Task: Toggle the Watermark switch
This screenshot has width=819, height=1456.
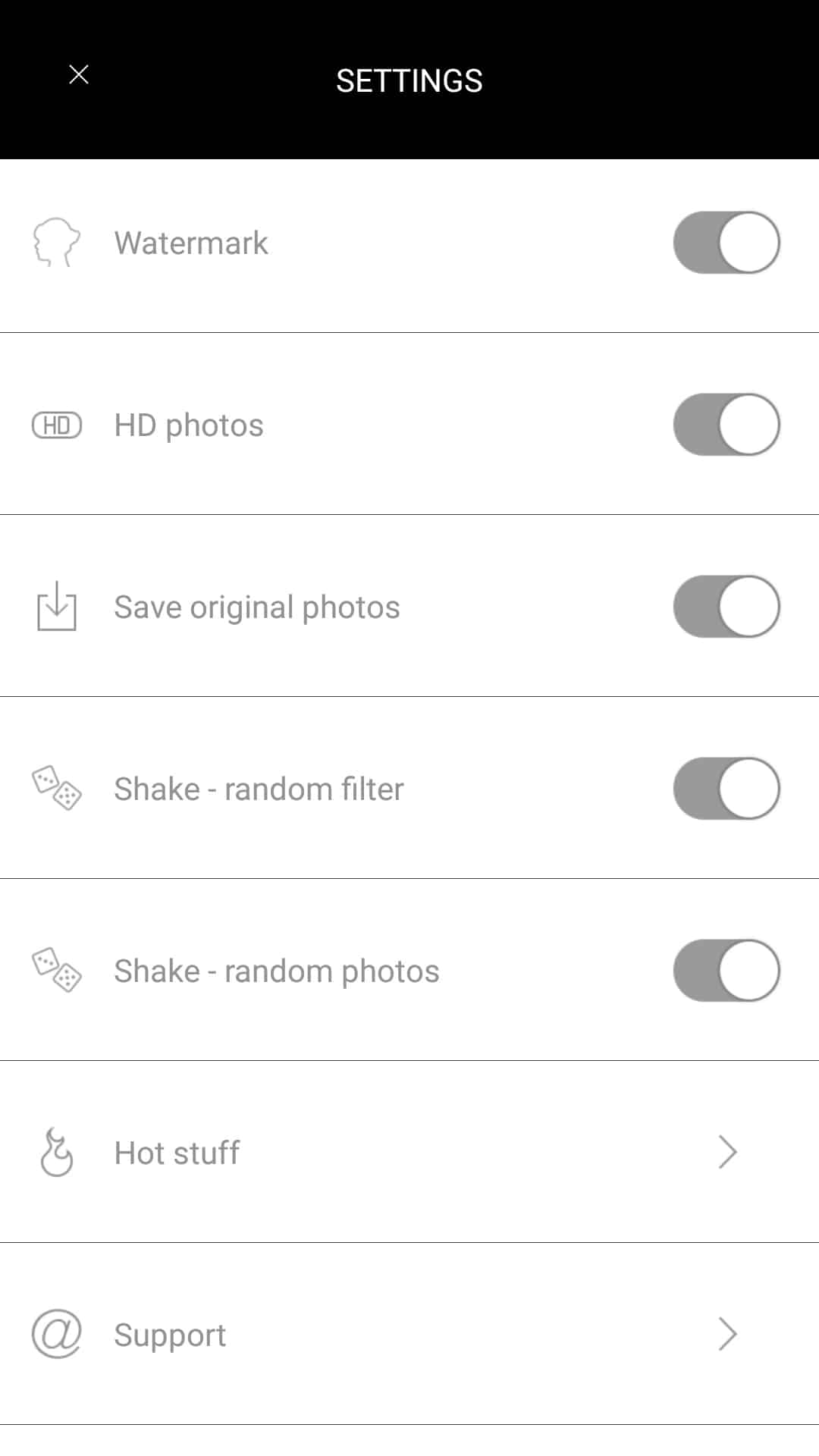Action: [726, 243]
